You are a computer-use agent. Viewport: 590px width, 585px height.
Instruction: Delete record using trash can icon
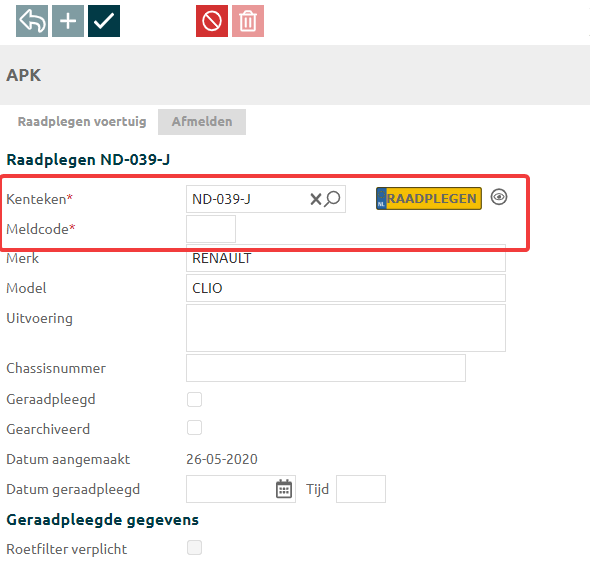click(248, 21)
